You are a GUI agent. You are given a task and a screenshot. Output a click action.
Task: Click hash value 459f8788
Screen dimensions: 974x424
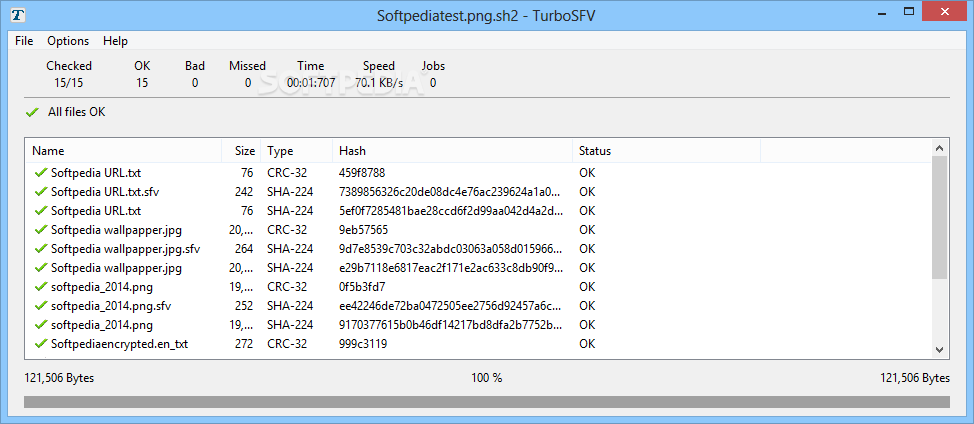tap(362, 173)
